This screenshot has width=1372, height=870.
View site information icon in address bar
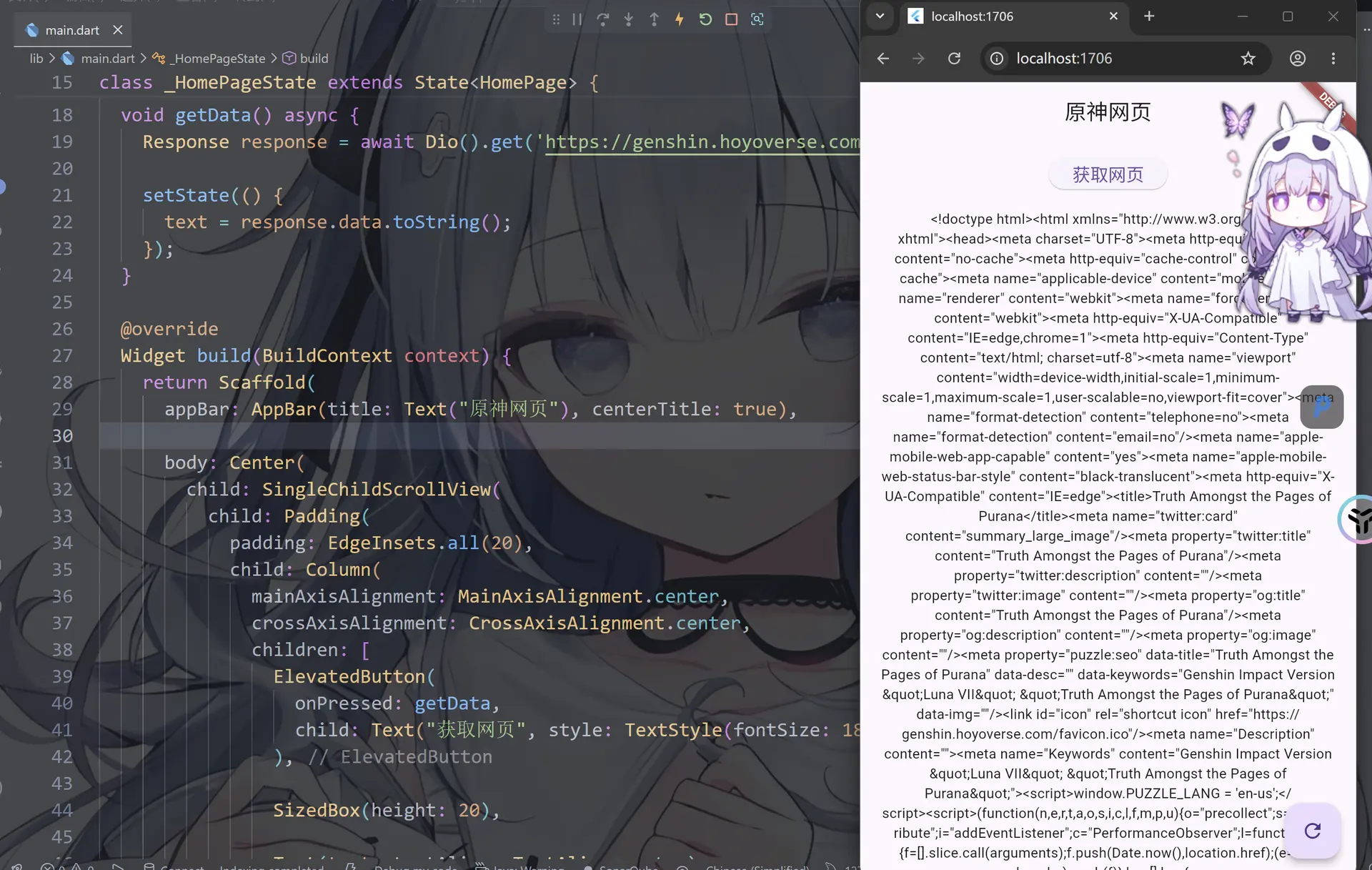[x=997, y=59]
